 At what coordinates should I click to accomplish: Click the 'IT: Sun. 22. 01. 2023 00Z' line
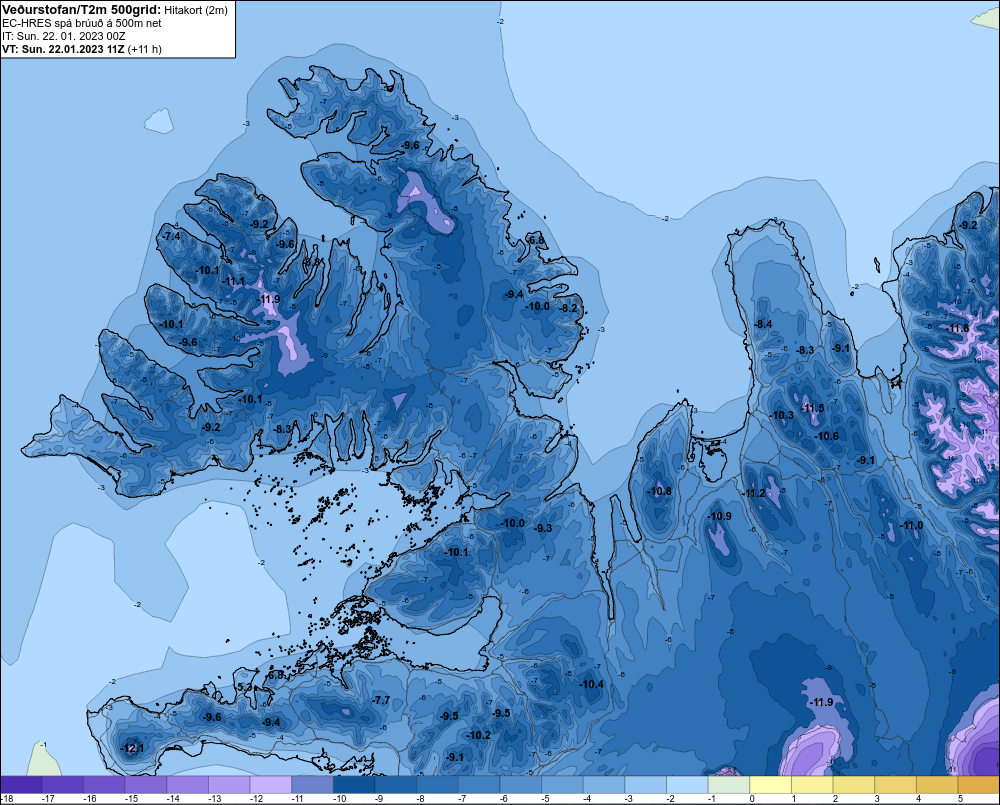pos(64,36)
